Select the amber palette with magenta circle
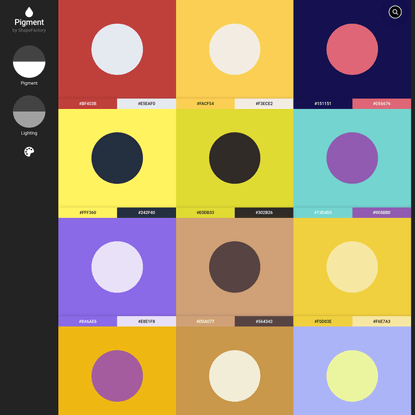Viewport: 415px width, 415px height. 117,371
